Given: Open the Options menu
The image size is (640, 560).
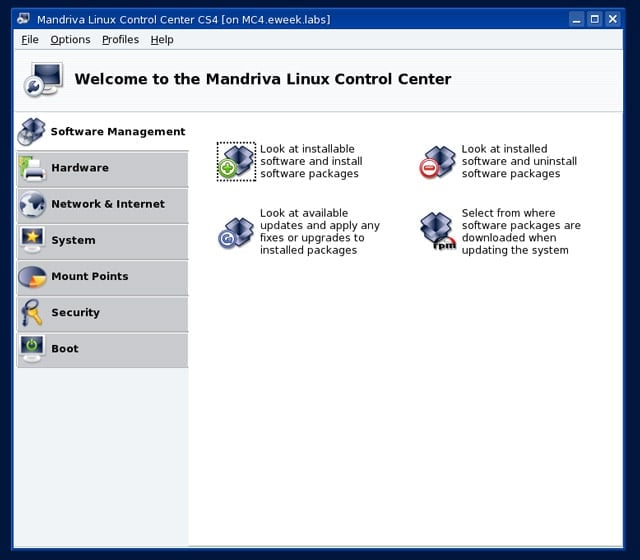Looking at the screenshot, I should [x=70, y=40].
